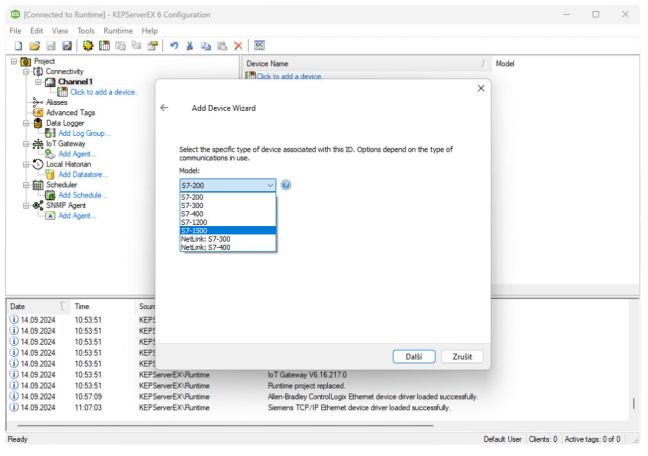Click the grayed New Tag Group icon

click(x=121, y=46)
